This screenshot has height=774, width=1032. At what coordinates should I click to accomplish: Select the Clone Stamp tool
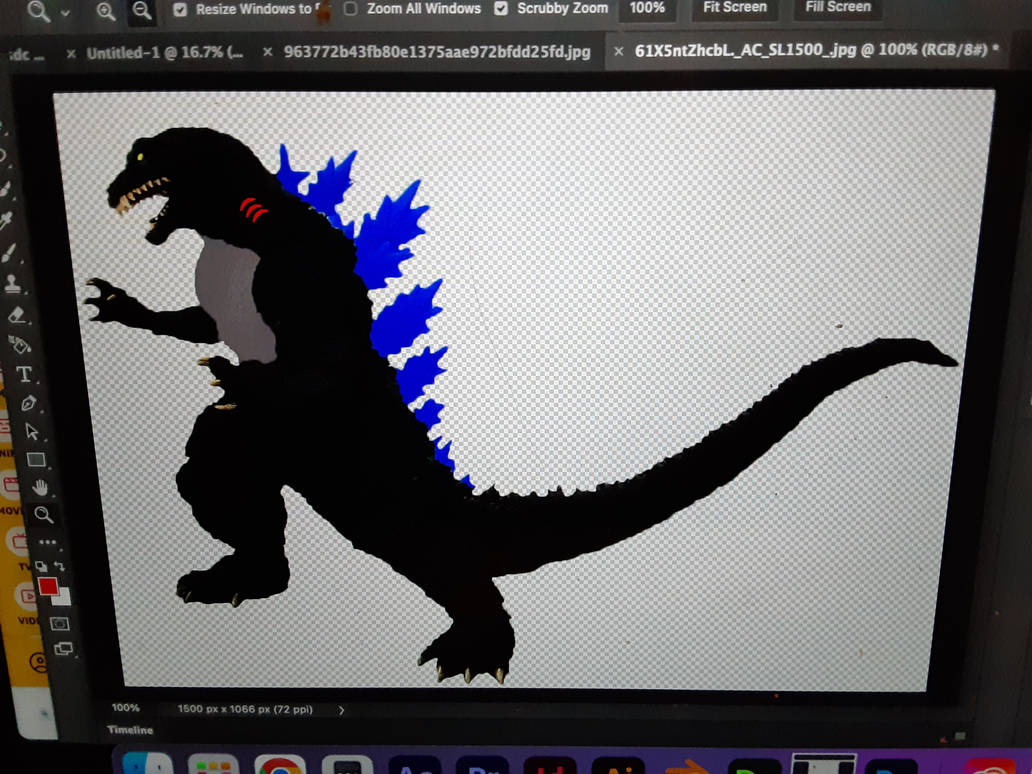pyautogui.click(x=12, y=284)
